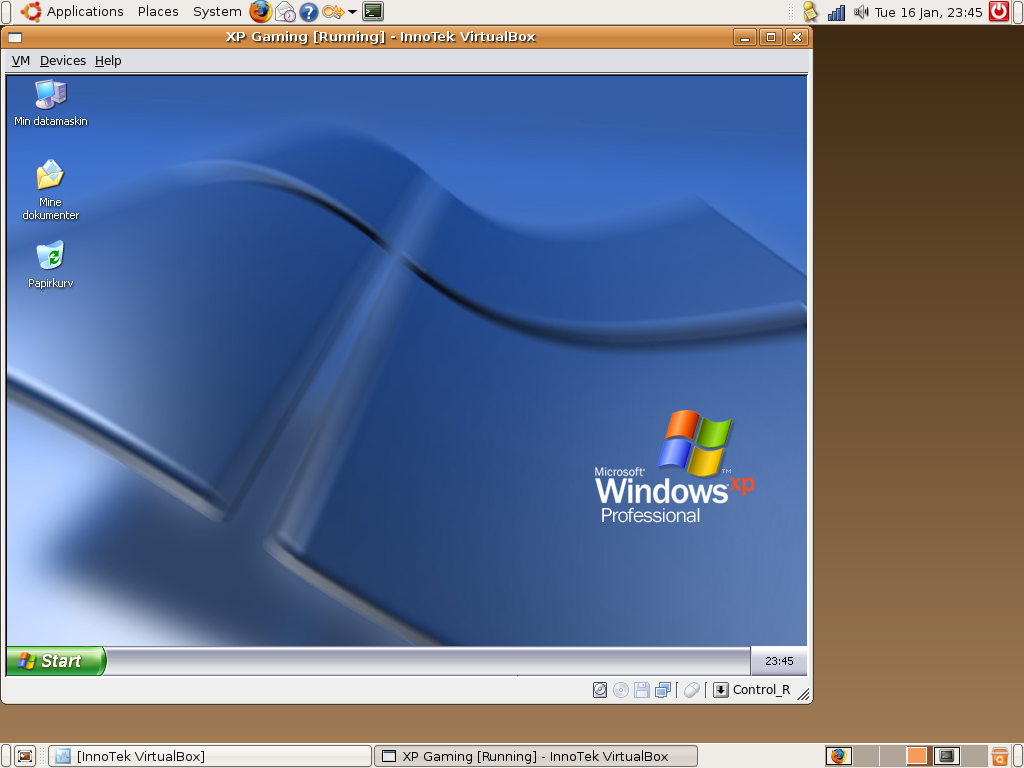Click the window resize grip near Control_R

(x=804, y=696)
